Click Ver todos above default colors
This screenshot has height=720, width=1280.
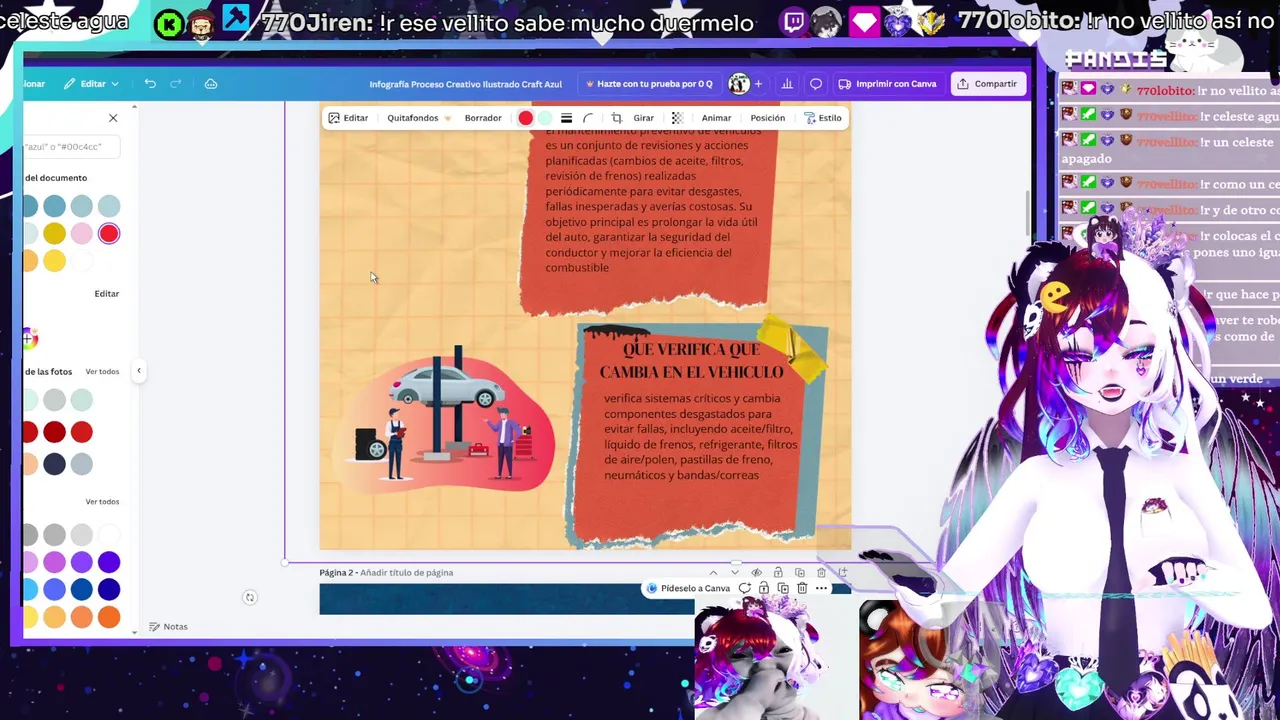(102, 502)
